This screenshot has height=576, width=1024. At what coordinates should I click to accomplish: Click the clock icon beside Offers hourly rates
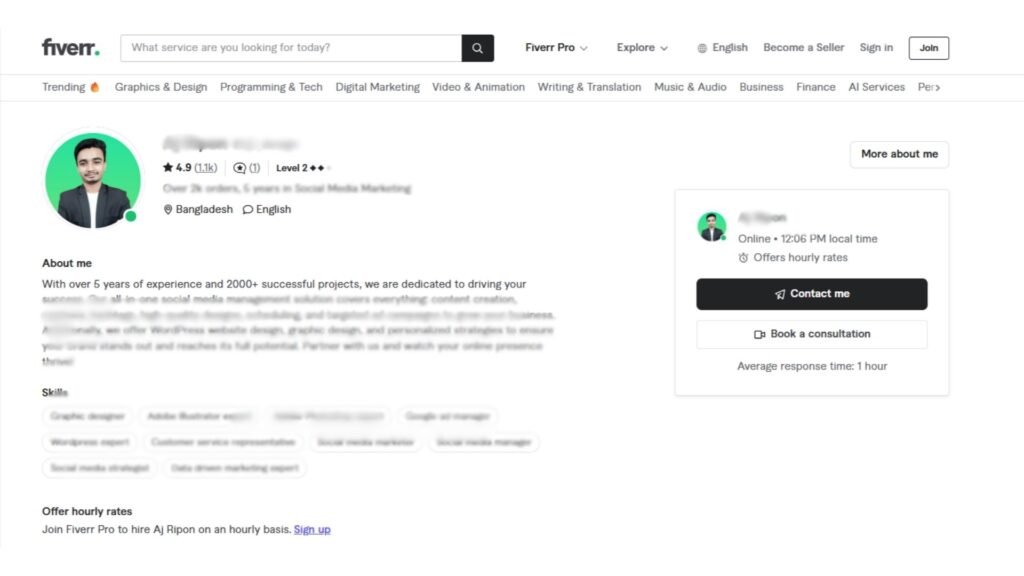743,258
